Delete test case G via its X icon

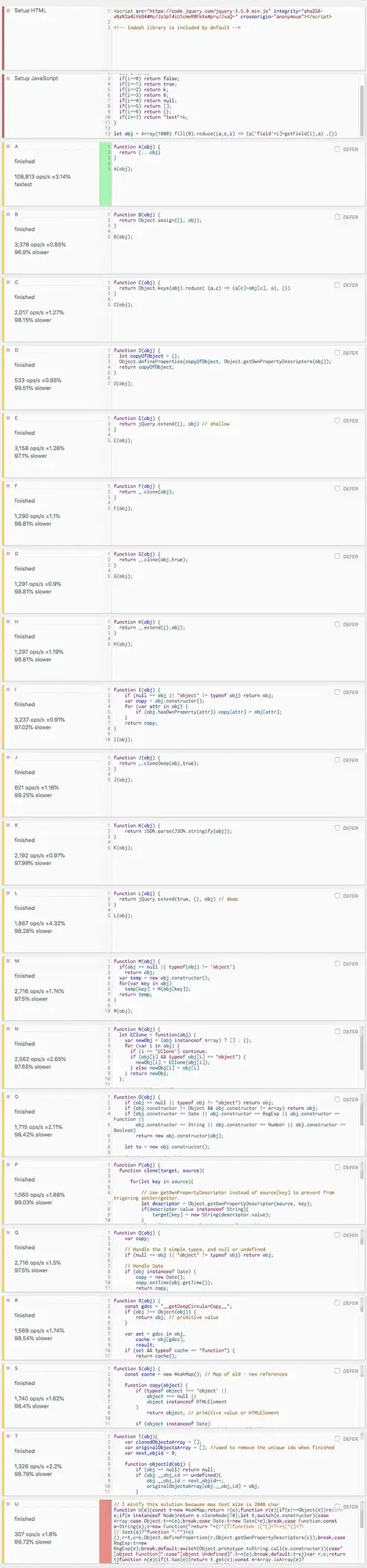point(9,554)
